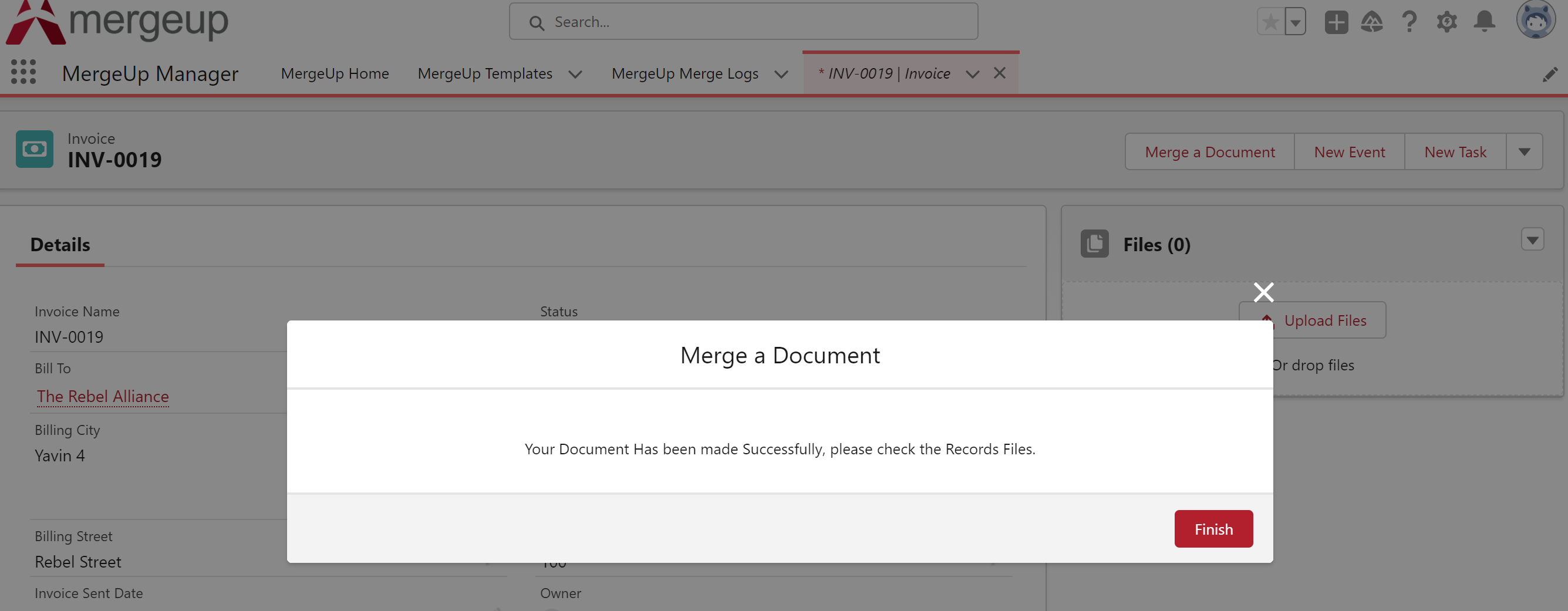1568x611 pixels.
Task: Show more record actions dropdown
Action: click(1524, 151)
